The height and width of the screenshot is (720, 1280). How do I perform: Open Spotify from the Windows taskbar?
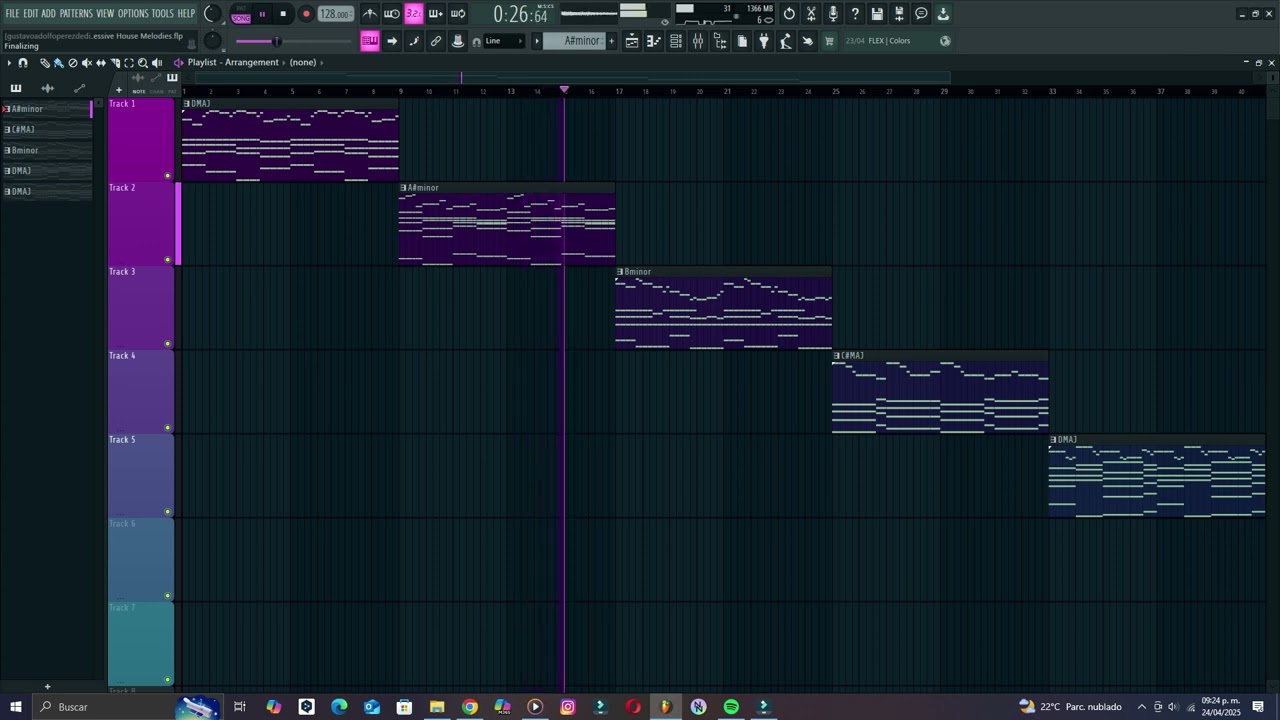point(731,707)
